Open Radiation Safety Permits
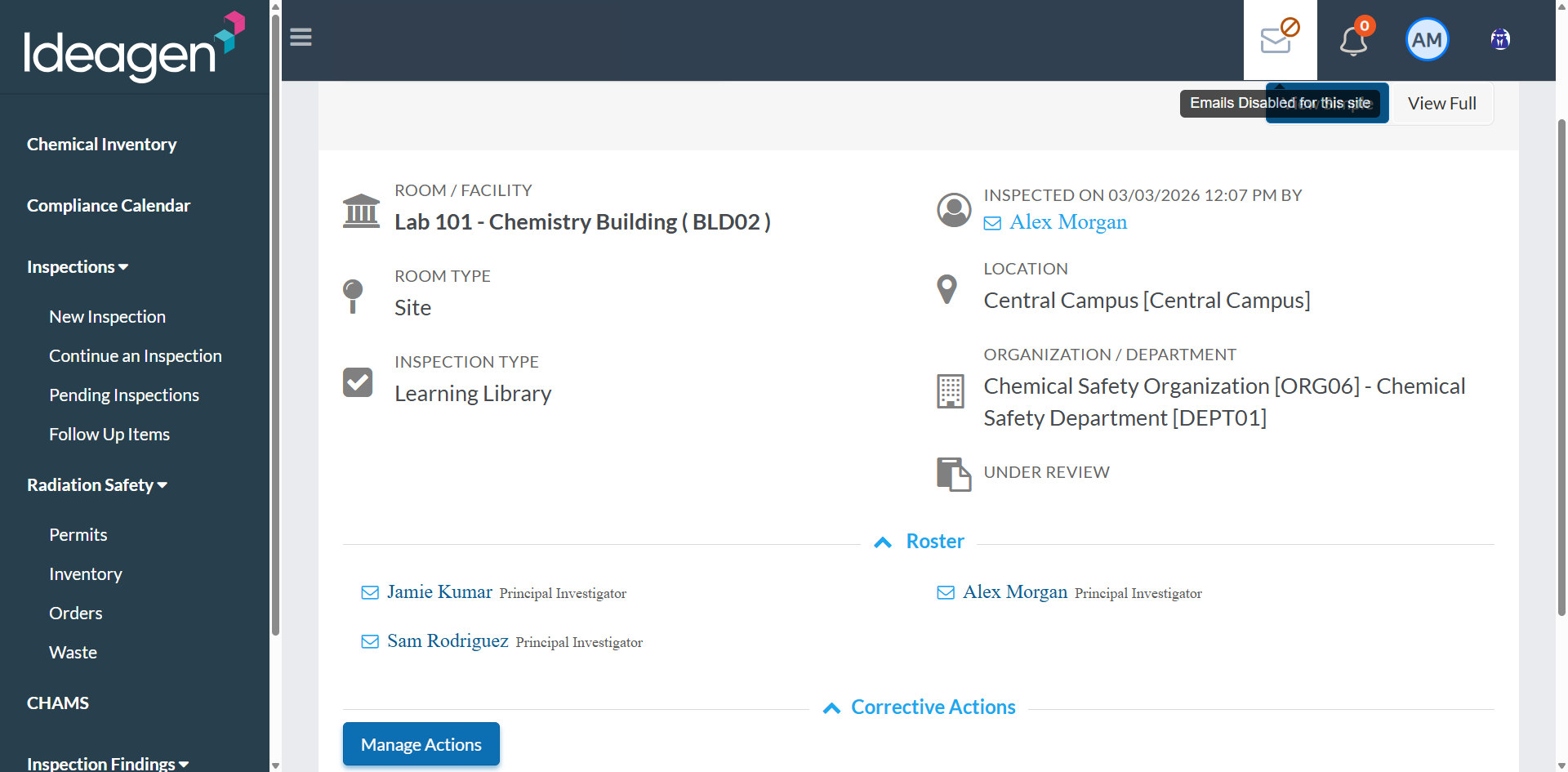 [x=78, y=535]
